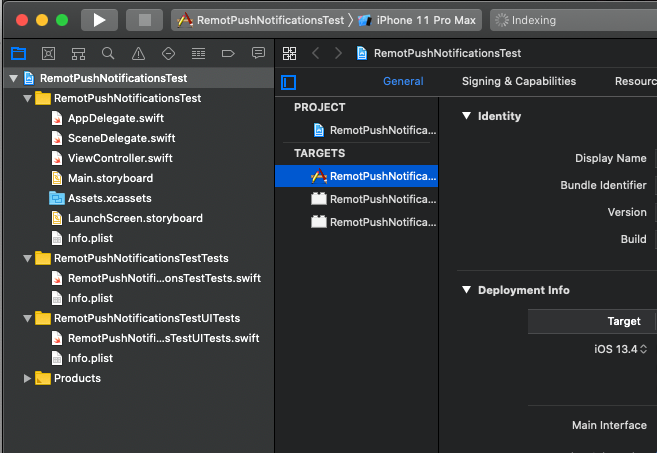Open the Breakpoint navigator
Screen dimensions: 657x453
click(228, 53)
